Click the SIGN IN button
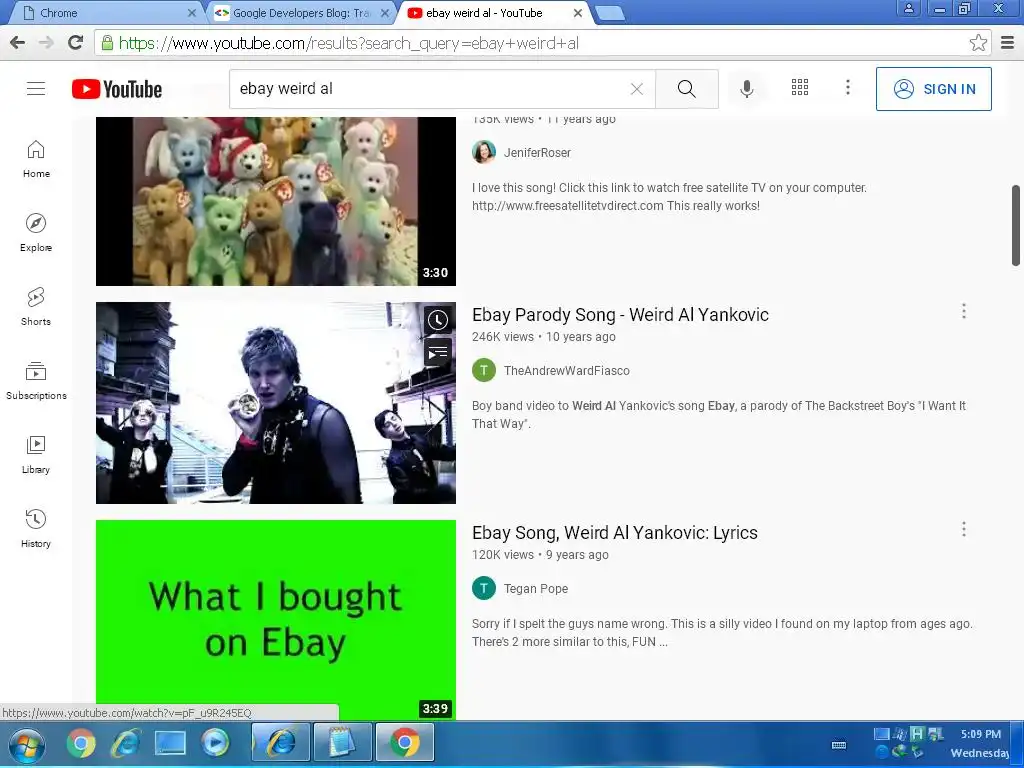1024x768 pixels. tap(933, 89)
